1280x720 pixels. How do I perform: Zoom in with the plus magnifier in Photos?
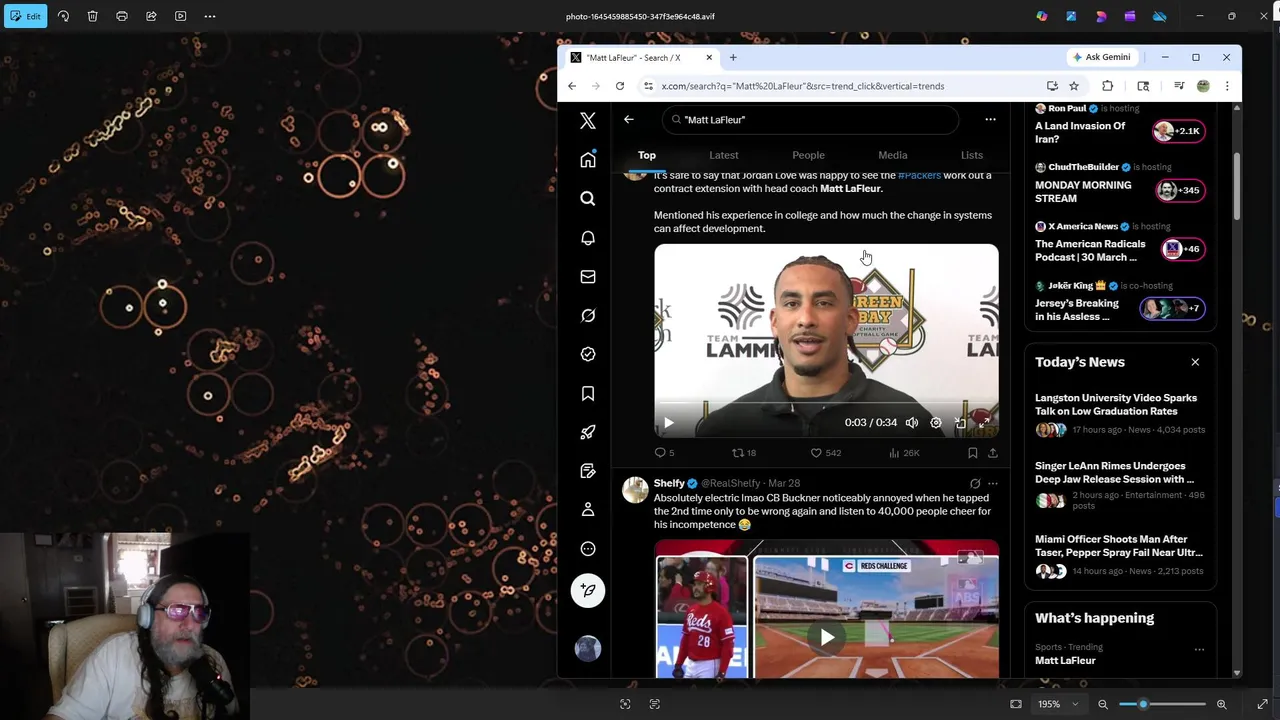[x=1221, y=704]
